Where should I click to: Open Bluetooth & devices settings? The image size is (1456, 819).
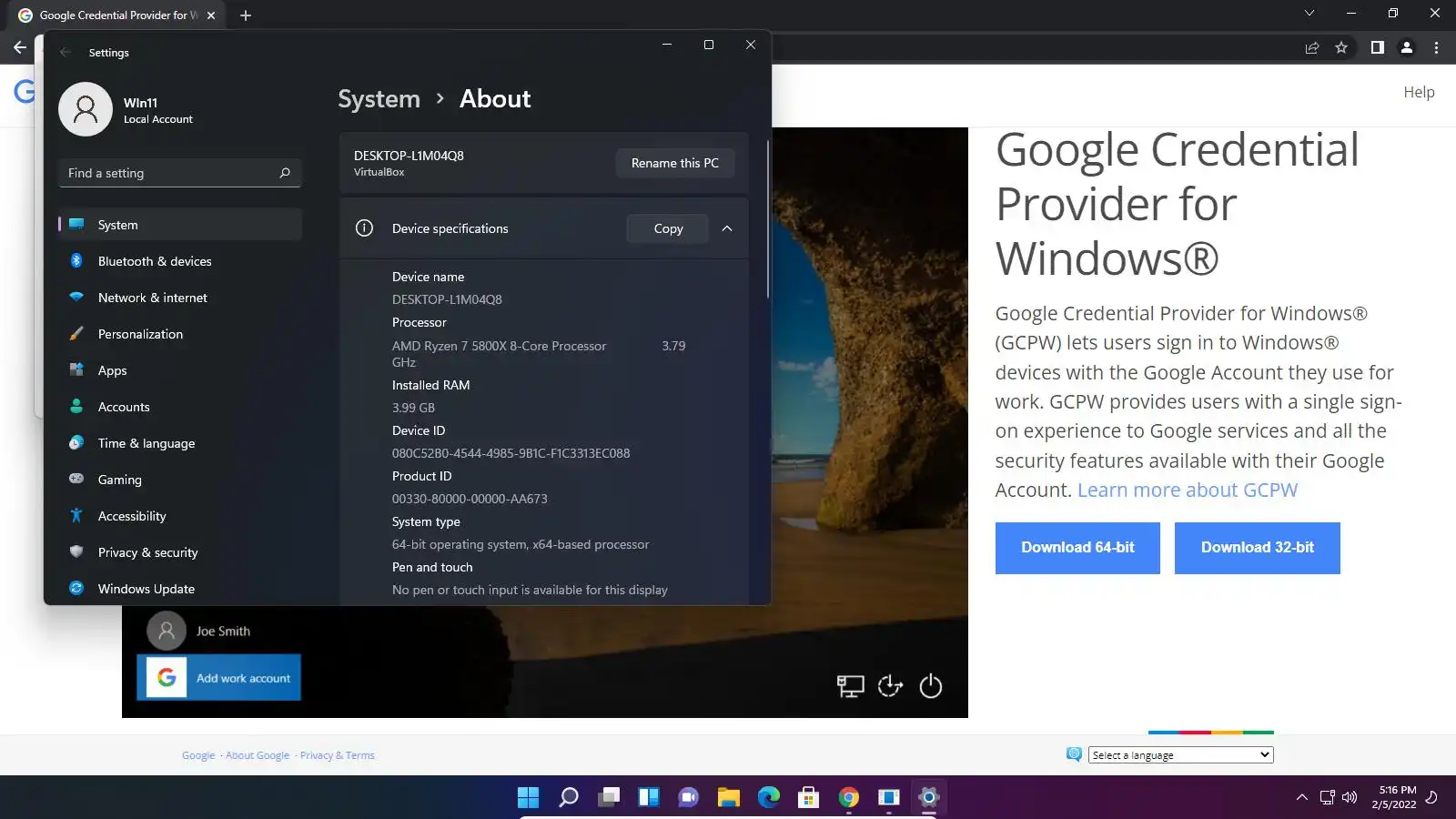(180, 261)
